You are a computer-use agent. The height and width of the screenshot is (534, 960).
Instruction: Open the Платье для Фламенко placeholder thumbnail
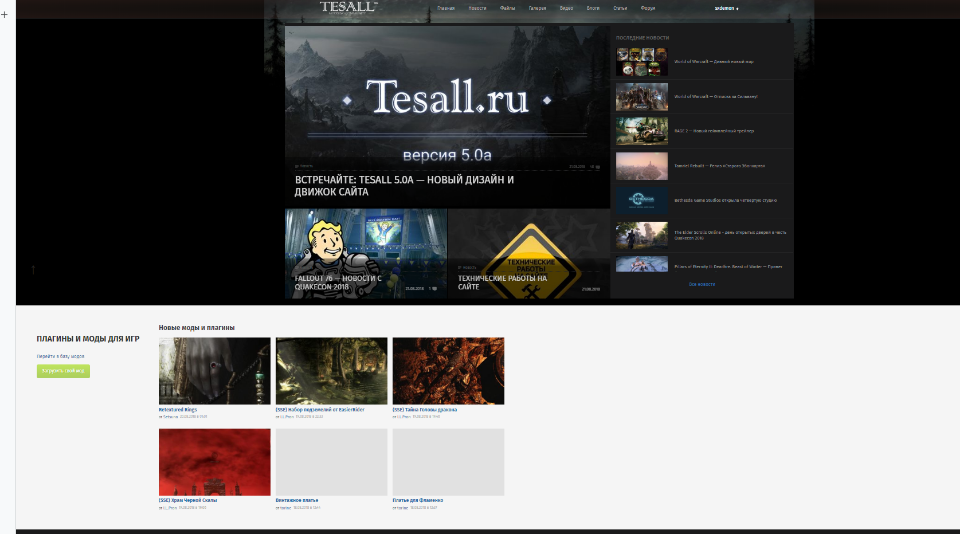(x=448, y=462)
